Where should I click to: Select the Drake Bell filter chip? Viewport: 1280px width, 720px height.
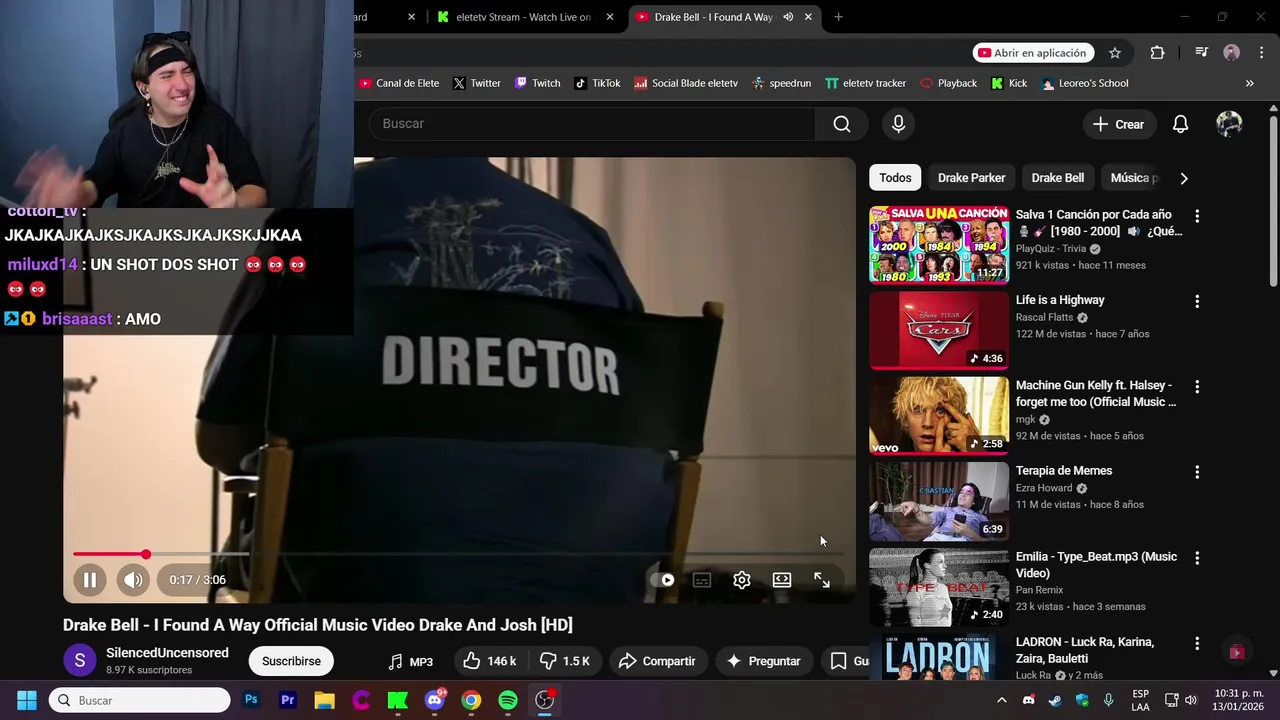(x=1057, y=178)
